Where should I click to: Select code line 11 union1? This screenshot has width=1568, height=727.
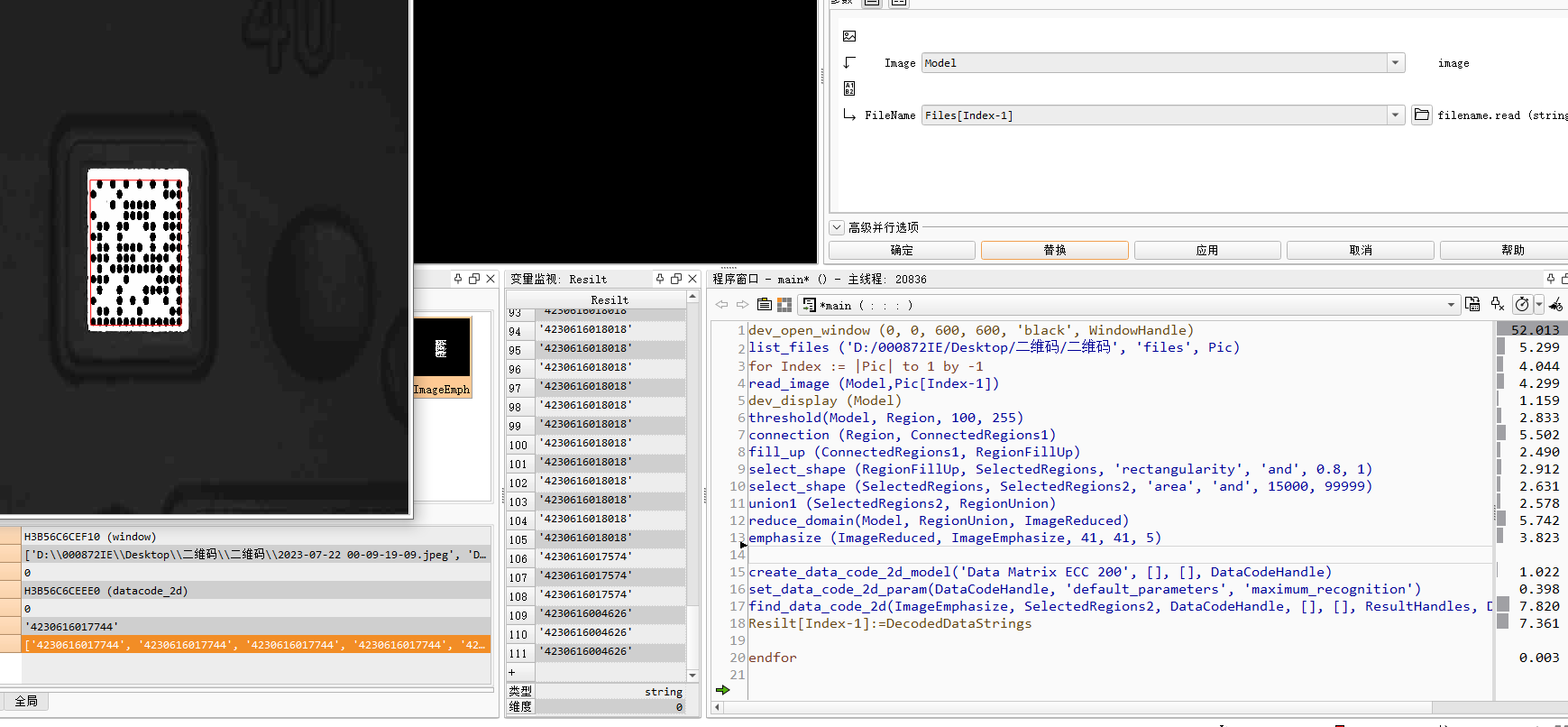[902, 503]
